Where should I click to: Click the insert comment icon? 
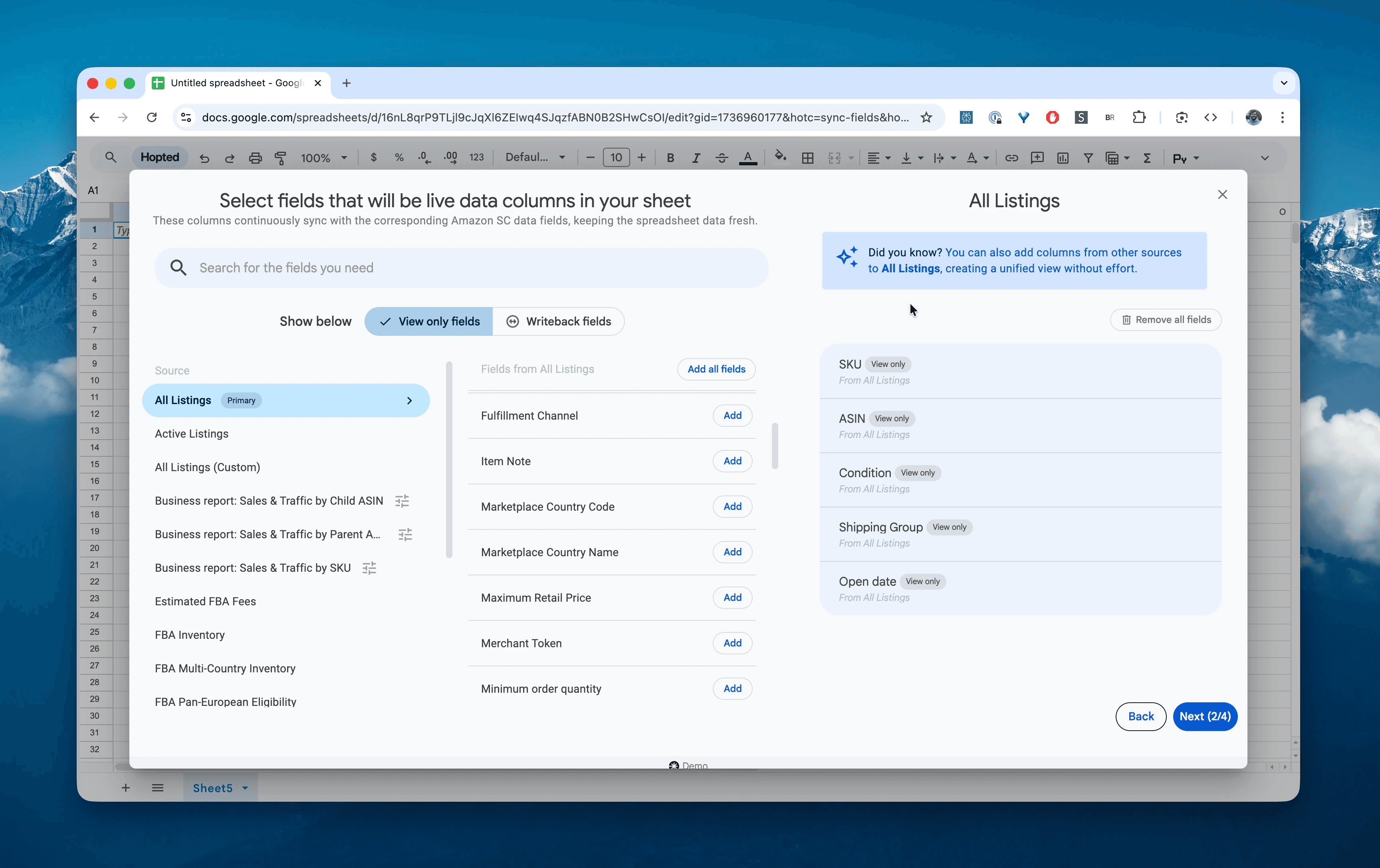[x=1037, y=158]
